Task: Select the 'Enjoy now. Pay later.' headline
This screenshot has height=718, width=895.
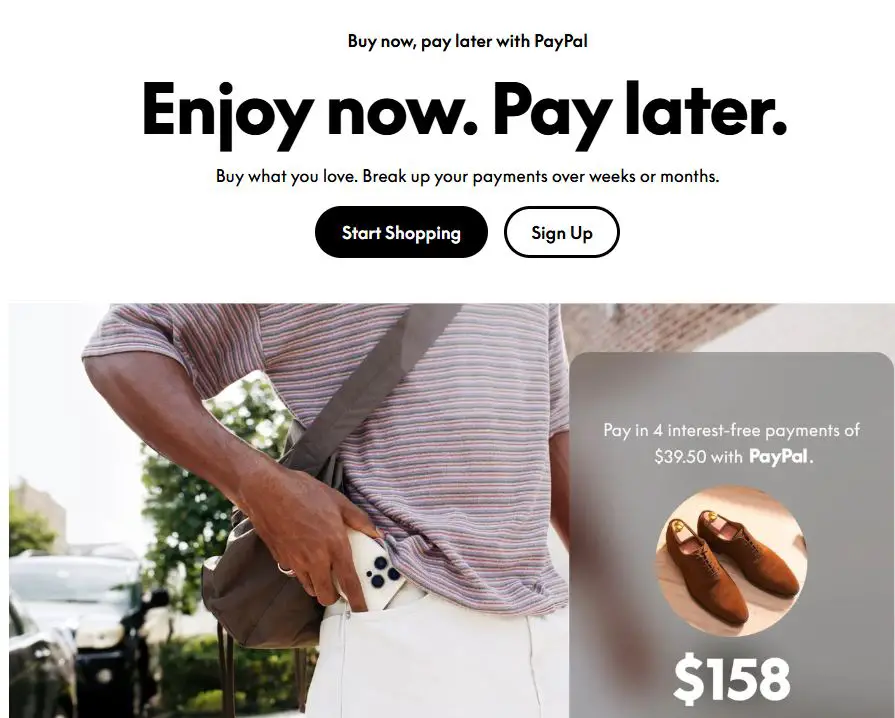Action: (x=464, y=110)
